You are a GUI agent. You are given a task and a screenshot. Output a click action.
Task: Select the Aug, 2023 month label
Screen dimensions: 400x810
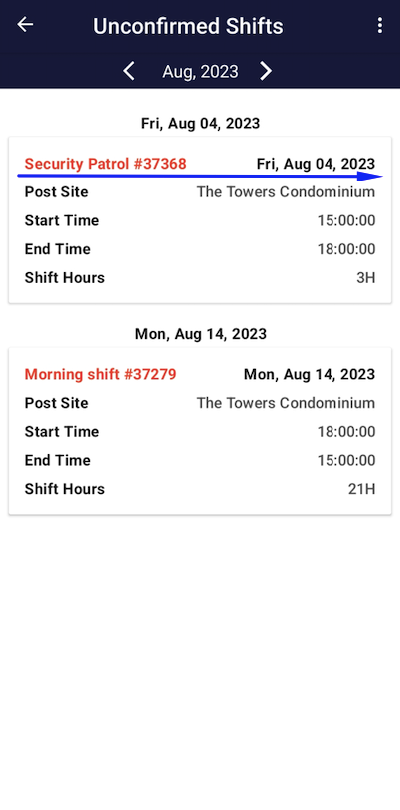coord(201,71)
